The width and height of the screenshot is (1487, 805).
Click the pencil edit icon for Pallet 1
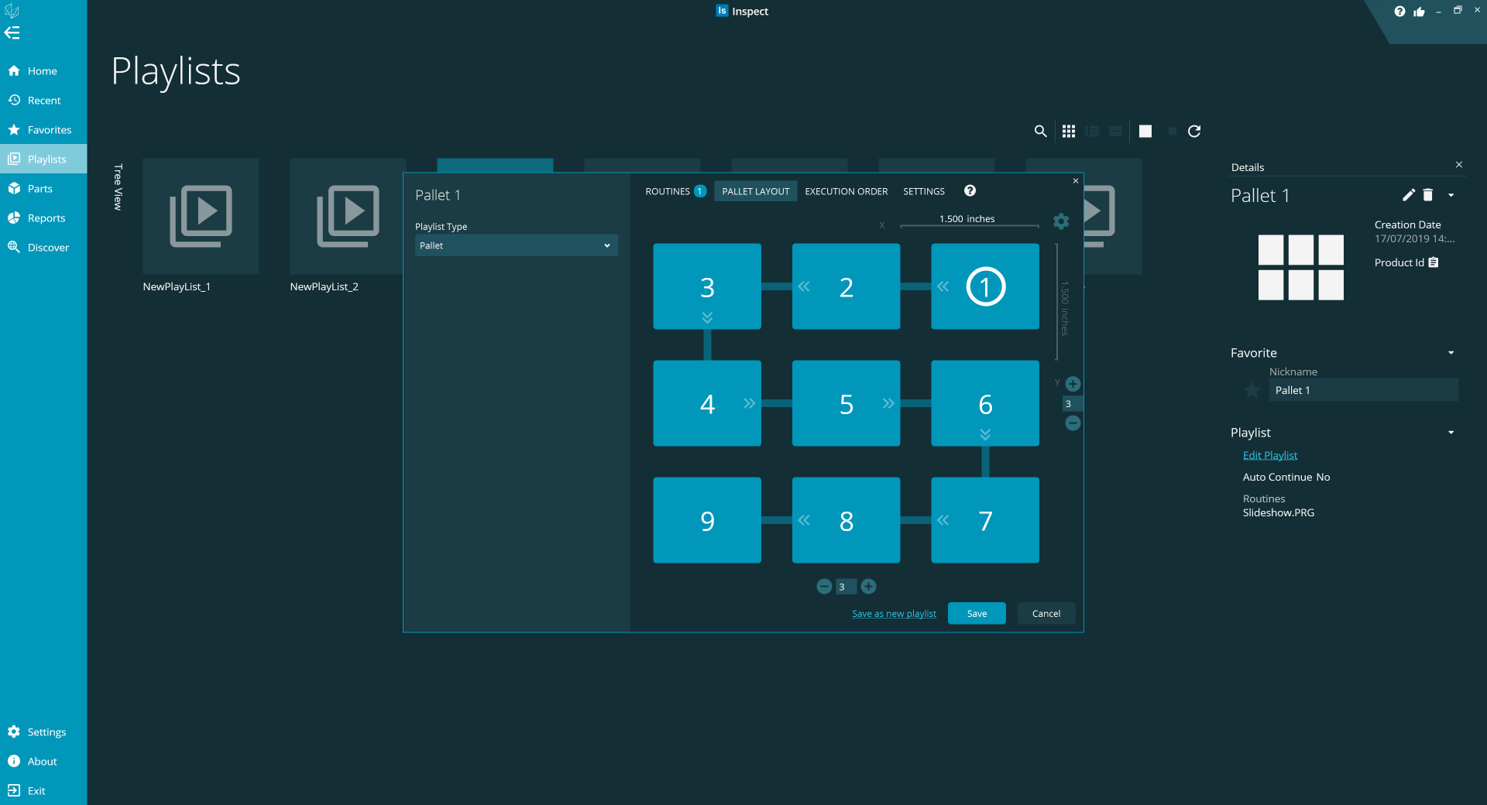click(x=1408, y=195)
